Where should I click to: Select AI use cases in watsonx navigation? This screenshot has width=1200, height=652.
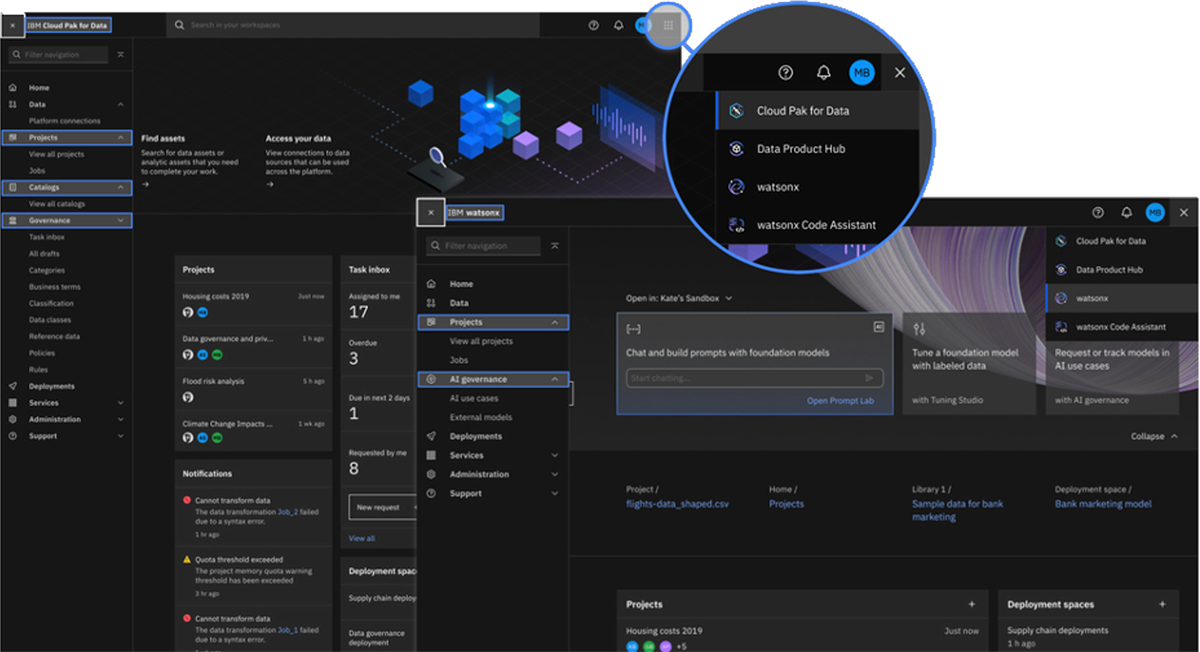pos(474,398)
